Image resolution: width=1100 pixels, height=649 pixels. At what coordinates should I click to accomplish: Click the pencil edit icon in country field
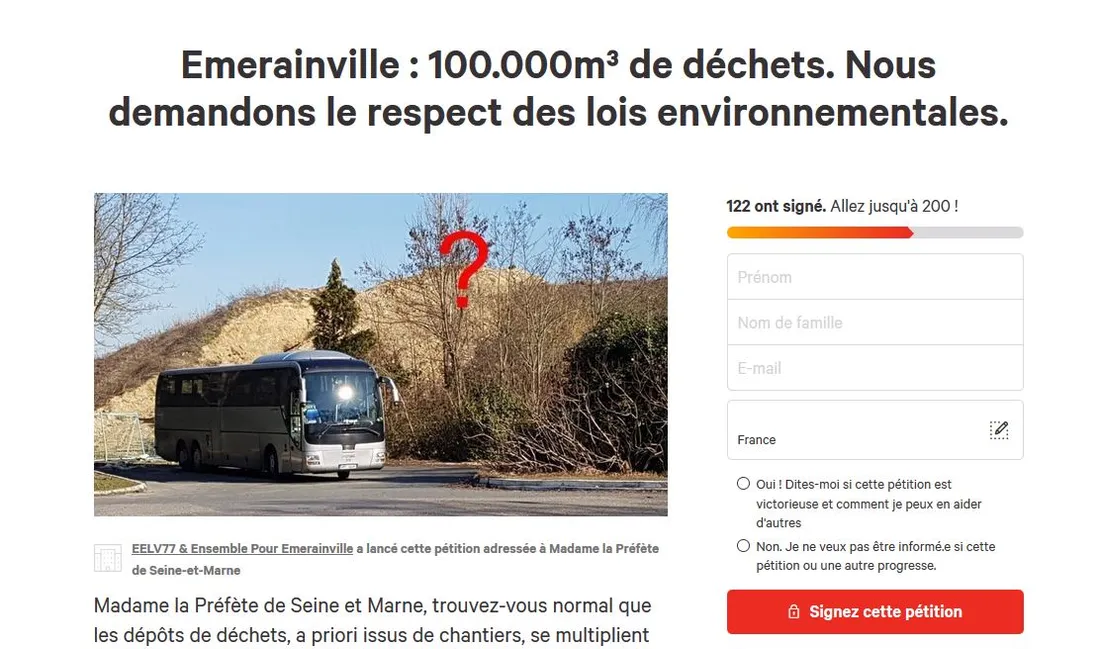pos(998,430)
